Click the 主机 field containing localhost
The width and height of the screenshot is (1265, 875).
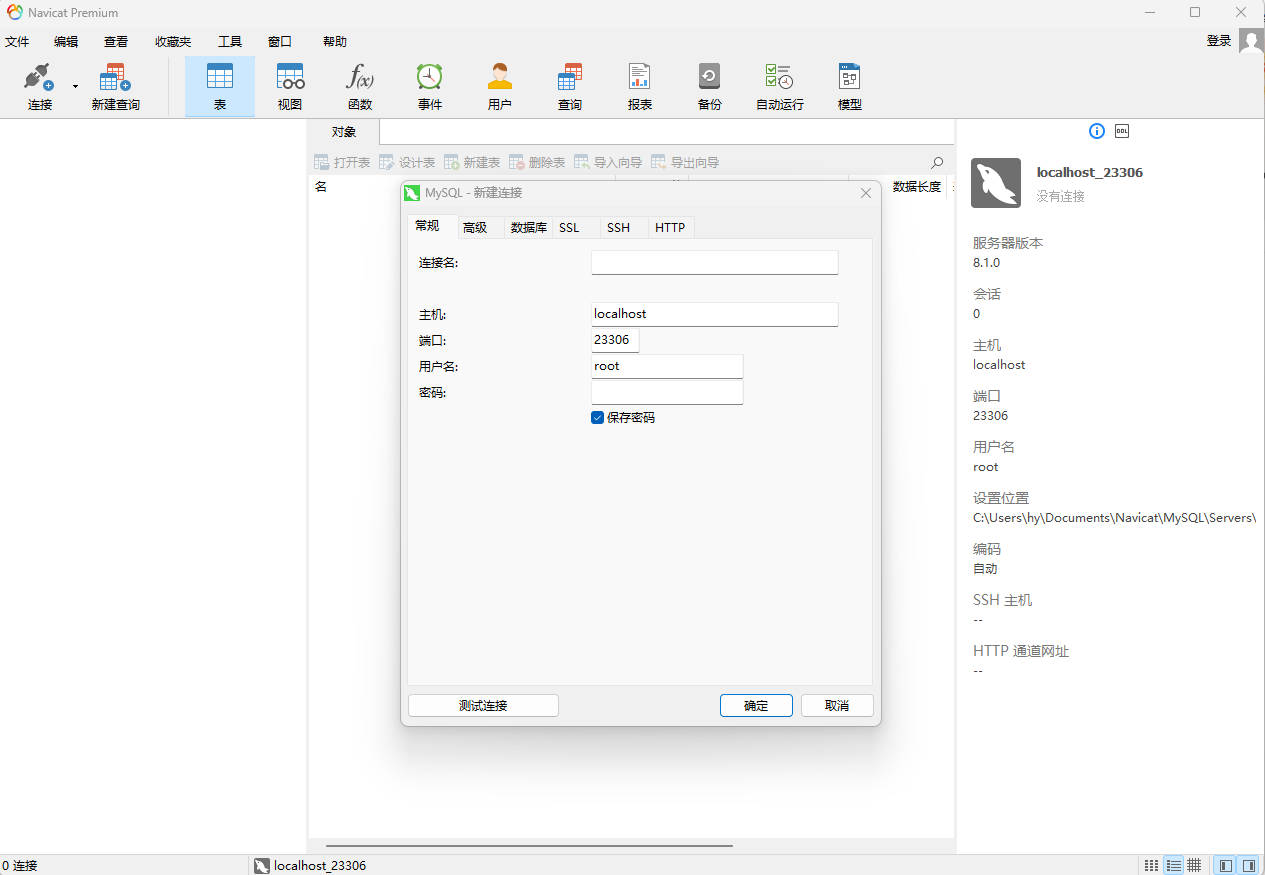click(714, 314)
